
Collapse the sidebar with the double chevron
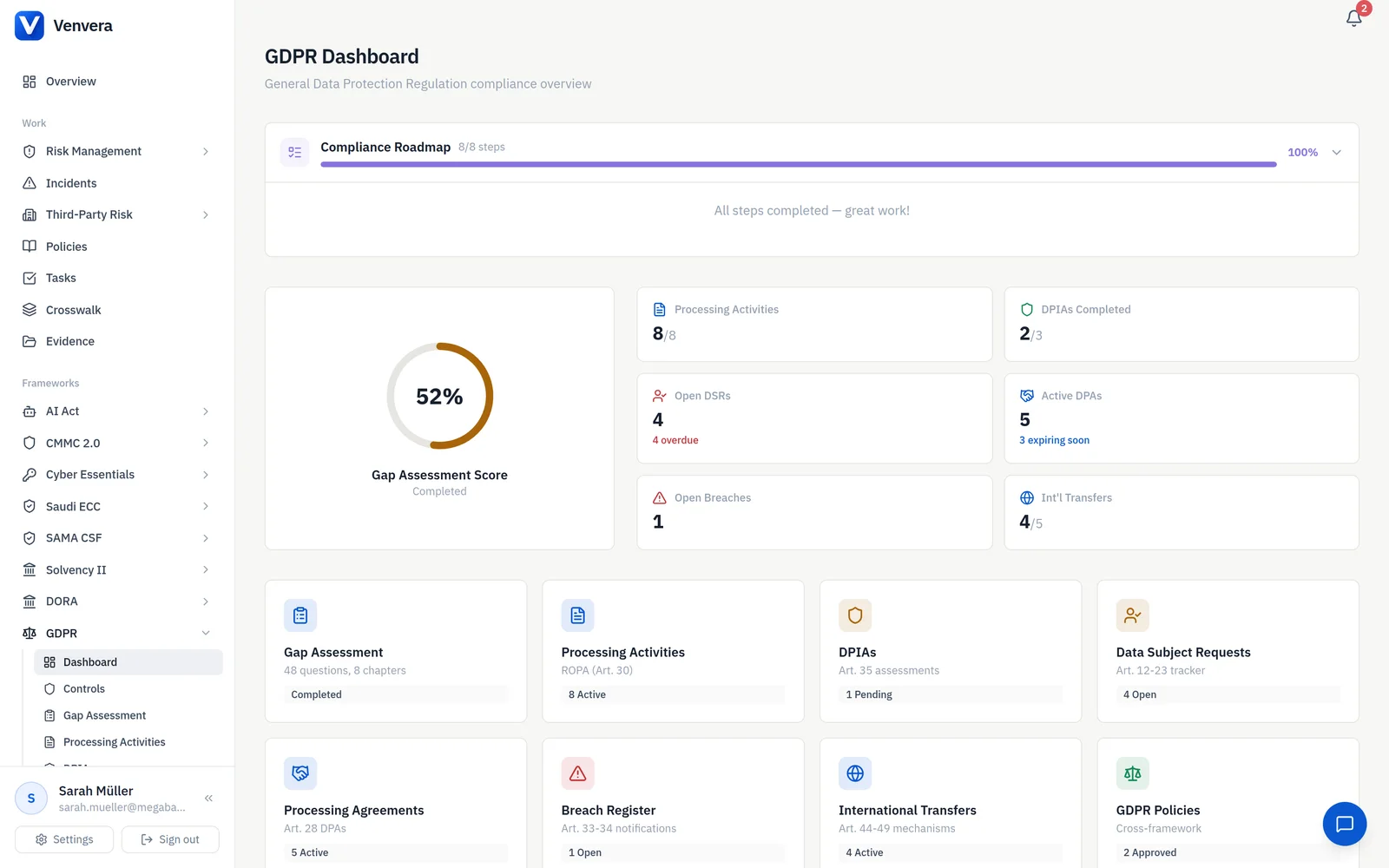208,798
